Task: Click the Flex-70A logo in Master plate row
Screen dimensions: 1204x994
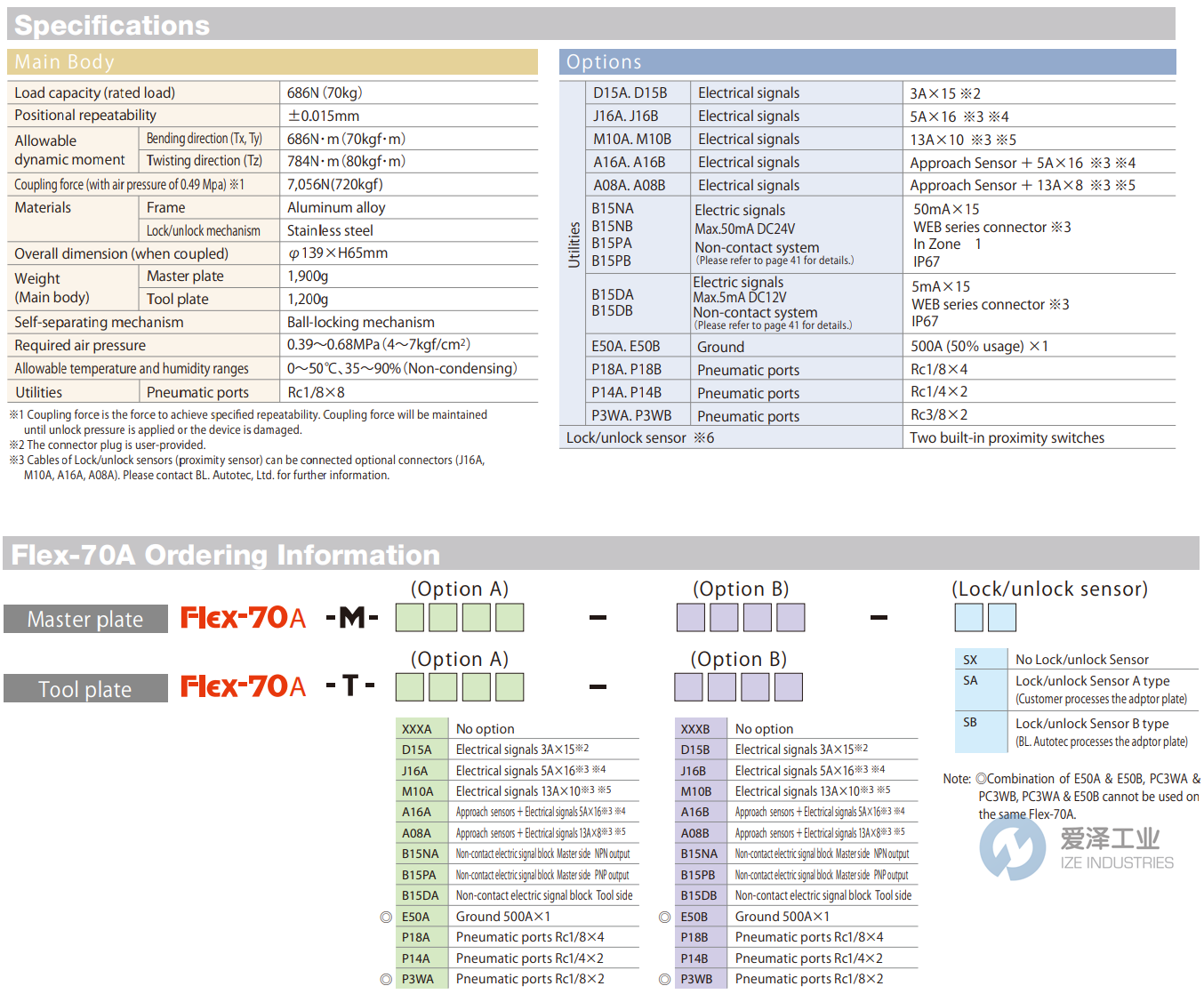Action: [243, 618]
